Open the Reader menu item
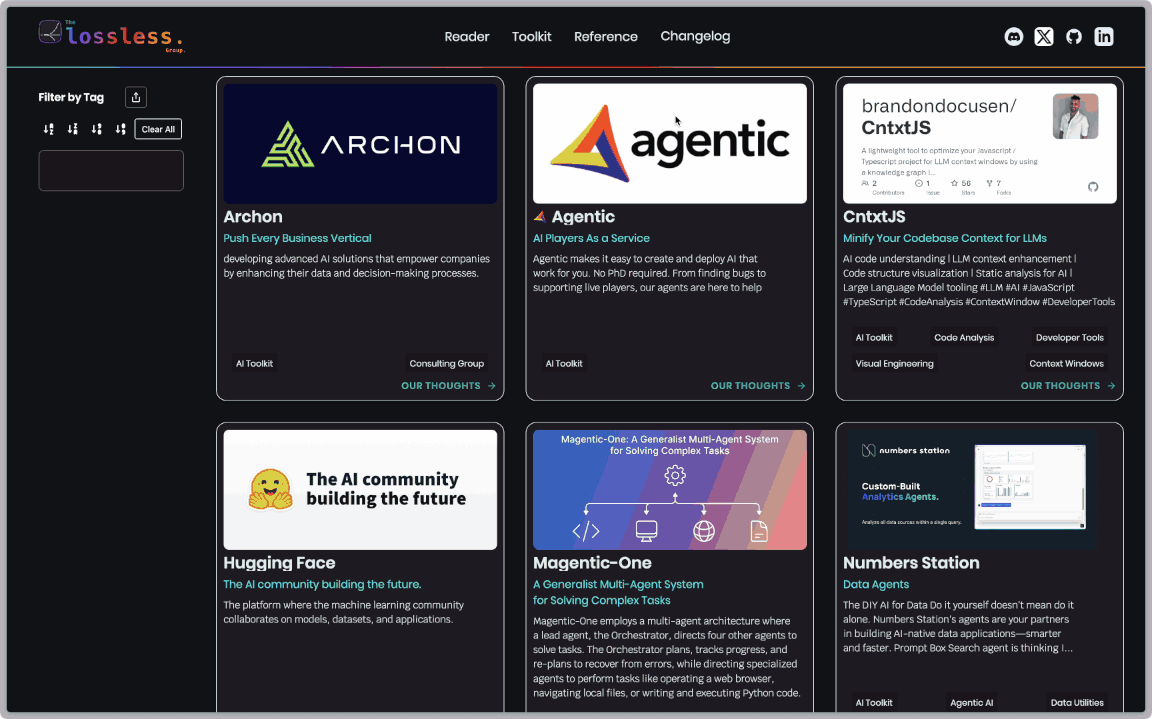1152x719 pixels. tap(467, 37)
